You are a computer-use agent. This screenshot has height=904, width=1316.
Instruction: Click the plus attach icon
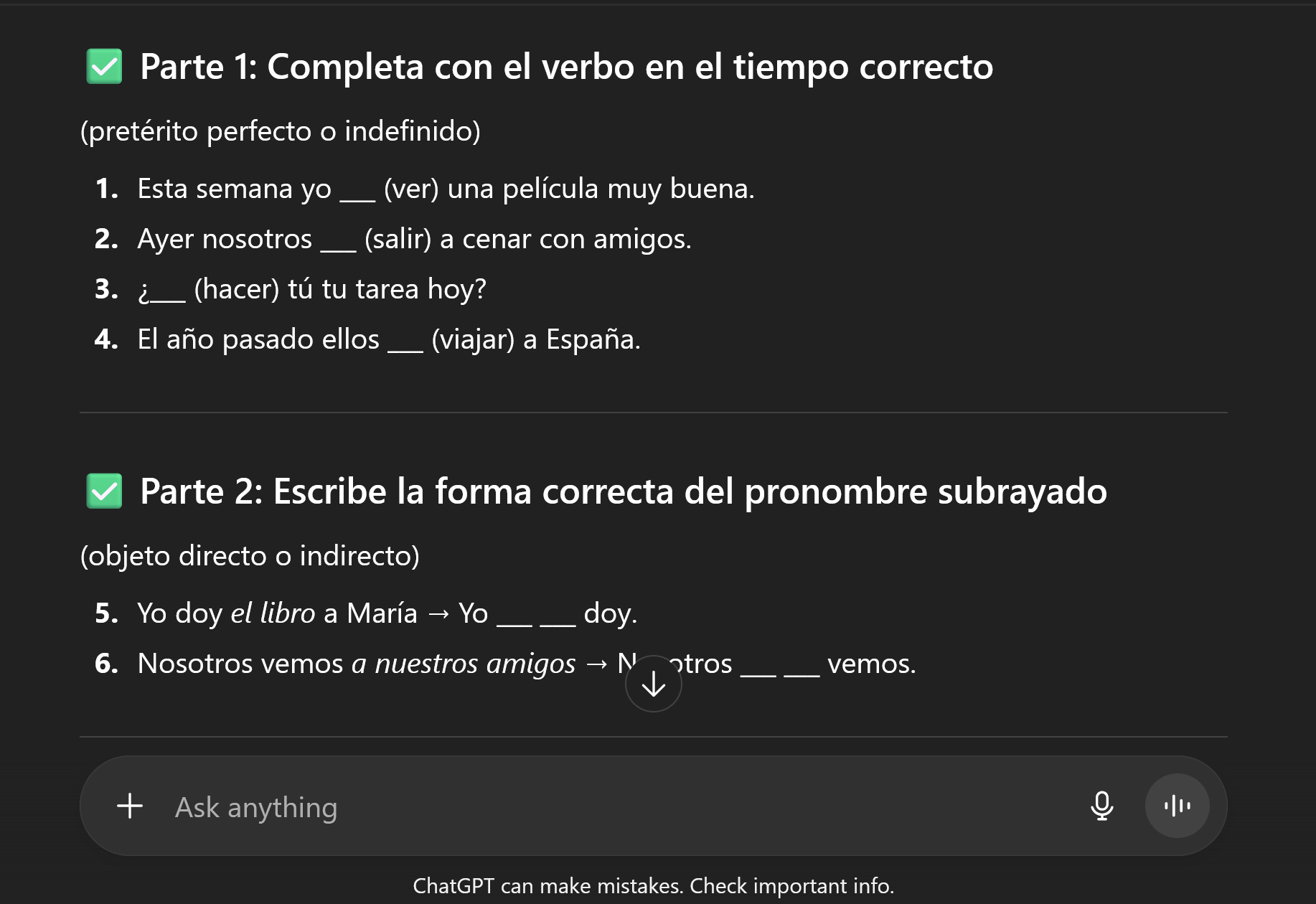pyautogui.click(x=130, y=806)
